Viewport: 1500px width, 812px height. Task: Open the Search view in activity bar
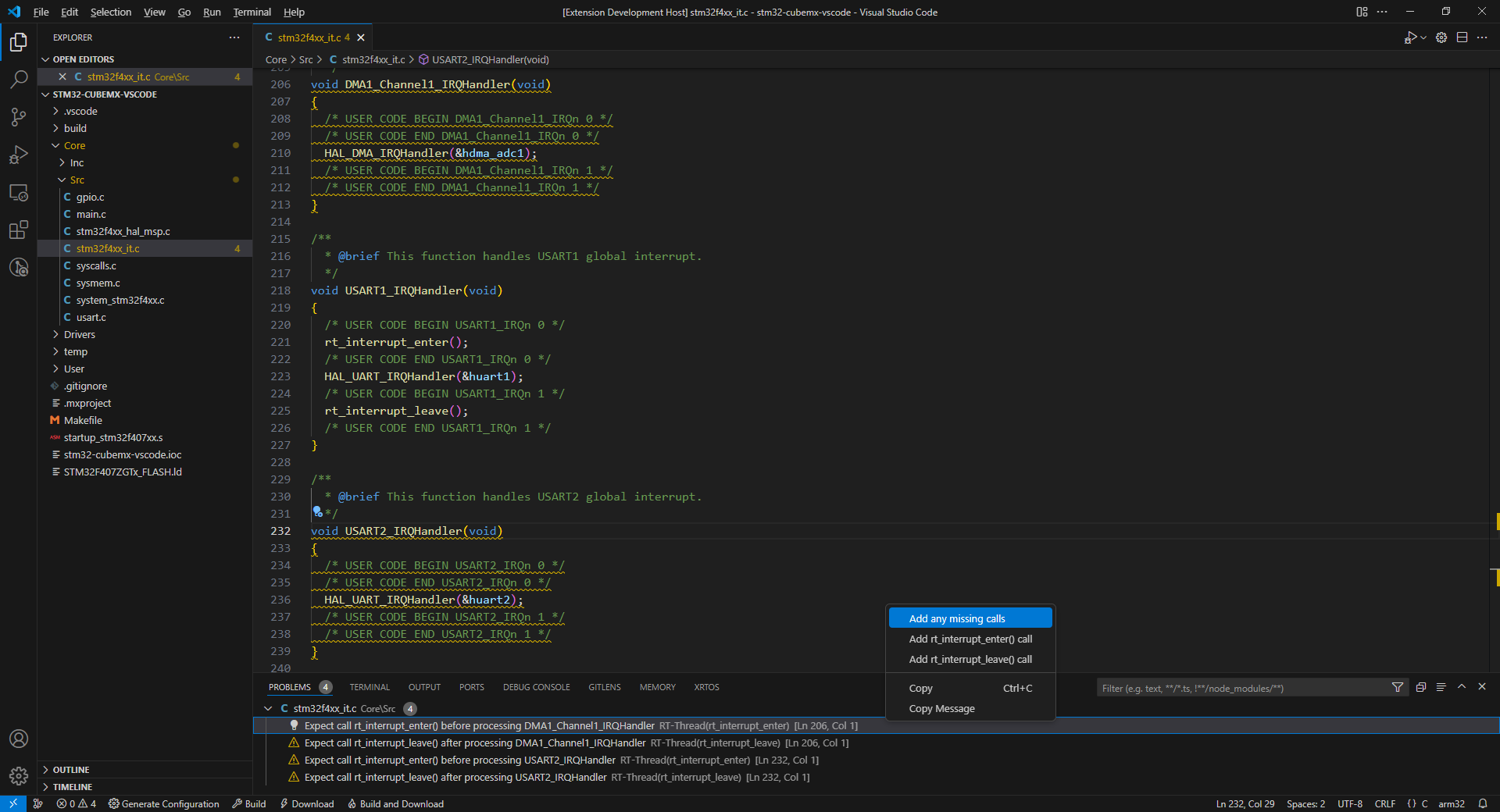pyautogui.click(x=19, y=79)
